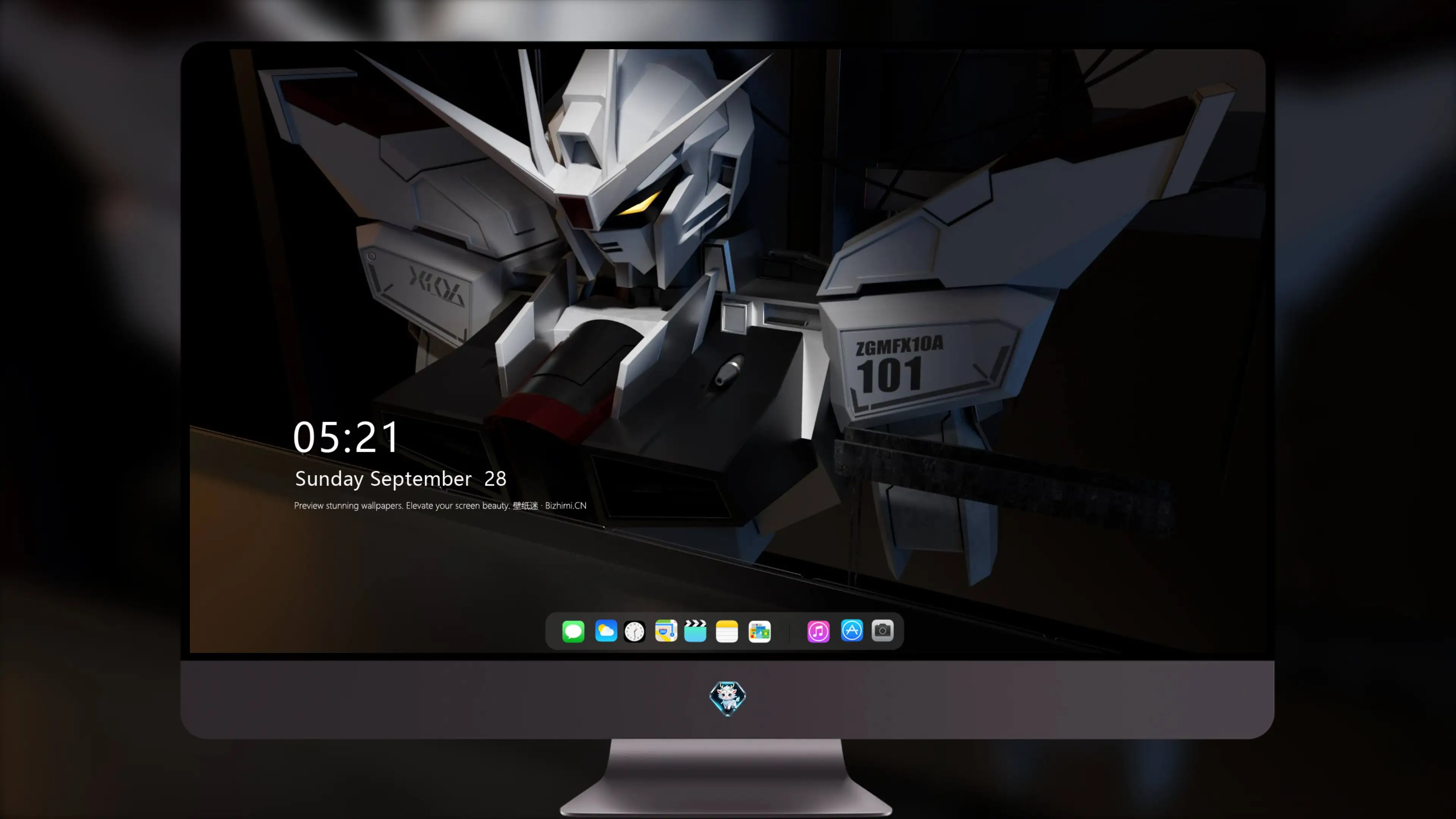The image size is (1456, 819).
Task: Click the 05:21 clock display
Action: tap(346, 437)
